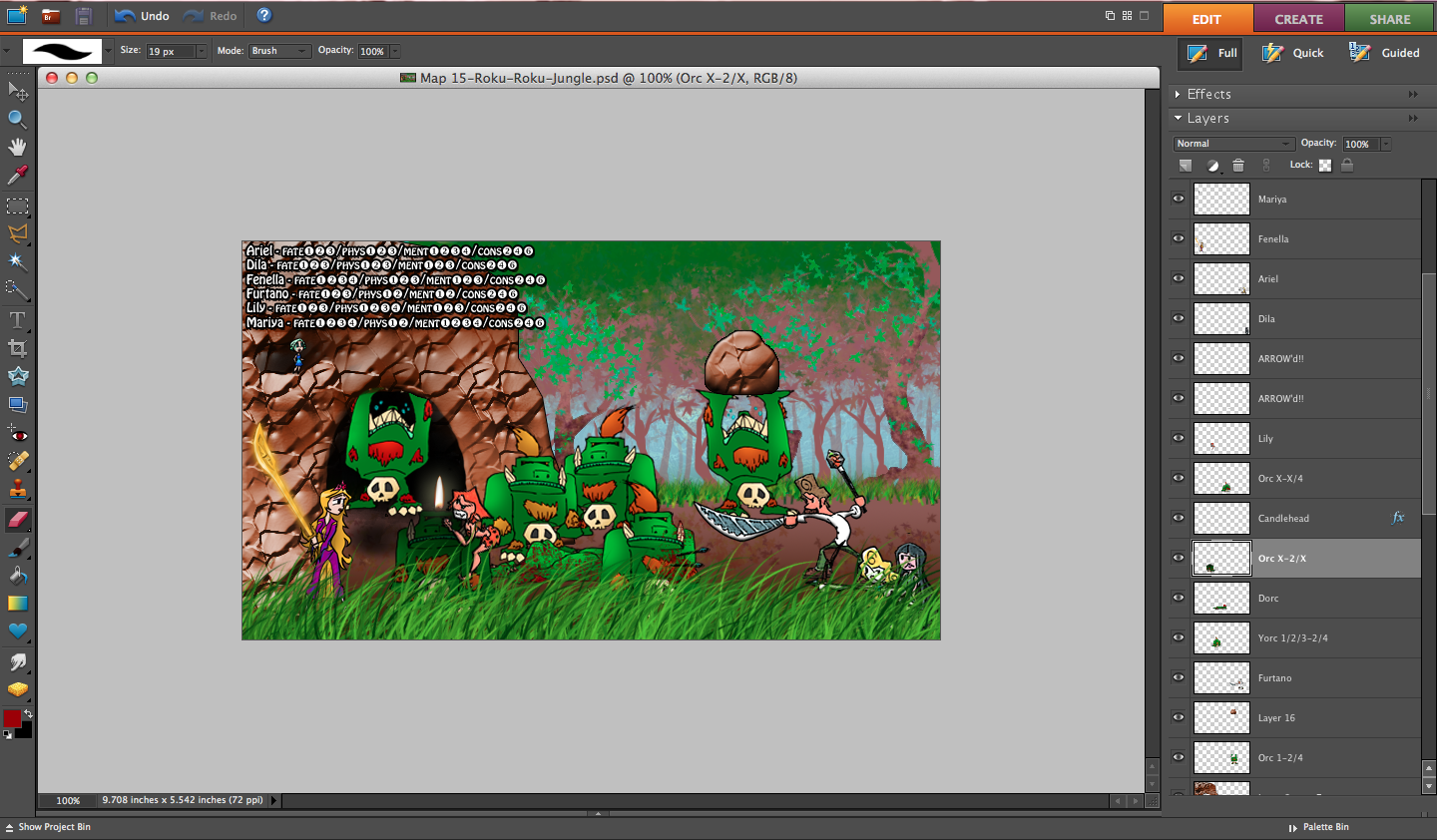The image size is (1437, 840).
Task: Select the Hand tool
Action: click(17, 147)
